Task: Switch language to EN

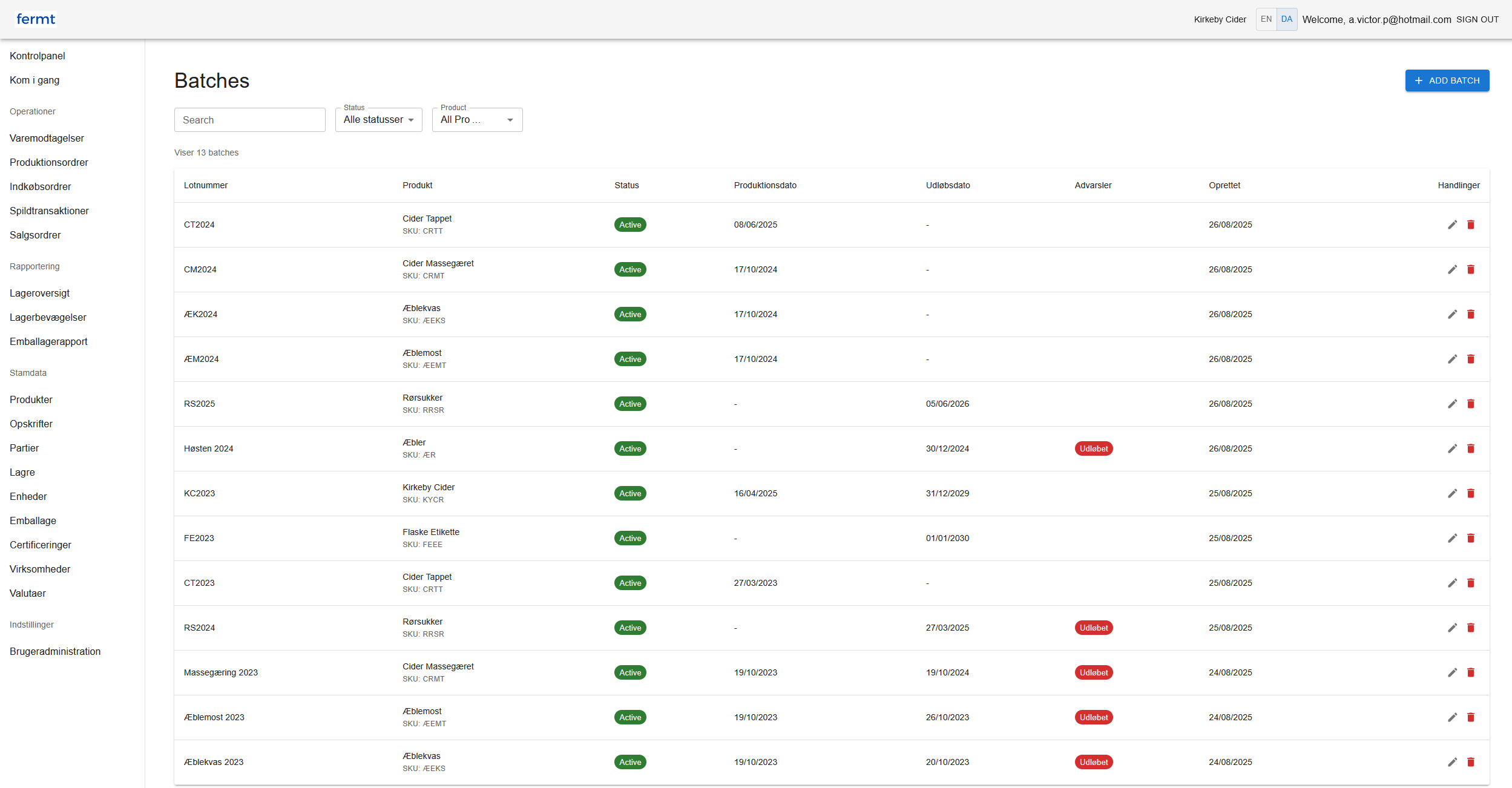Action: (1266, 19)
